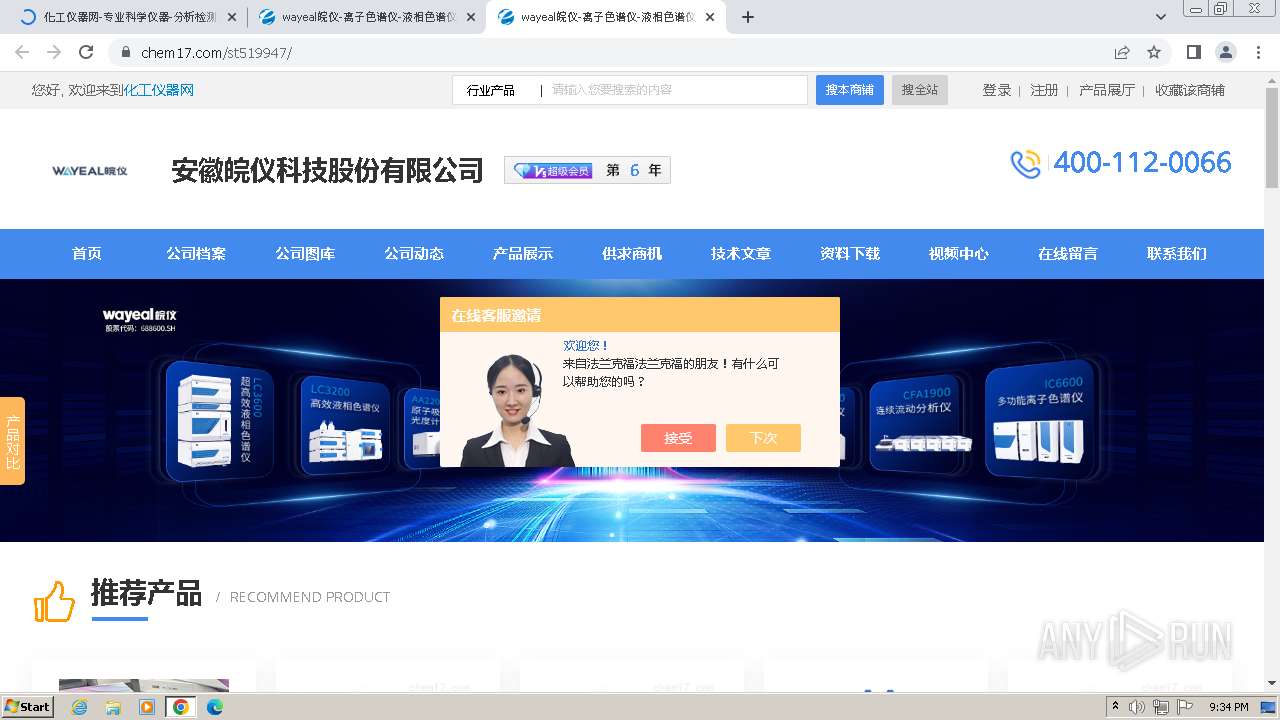Open the media player taskbar icon
Screen dimensions: 1280x720
(147, 707)
